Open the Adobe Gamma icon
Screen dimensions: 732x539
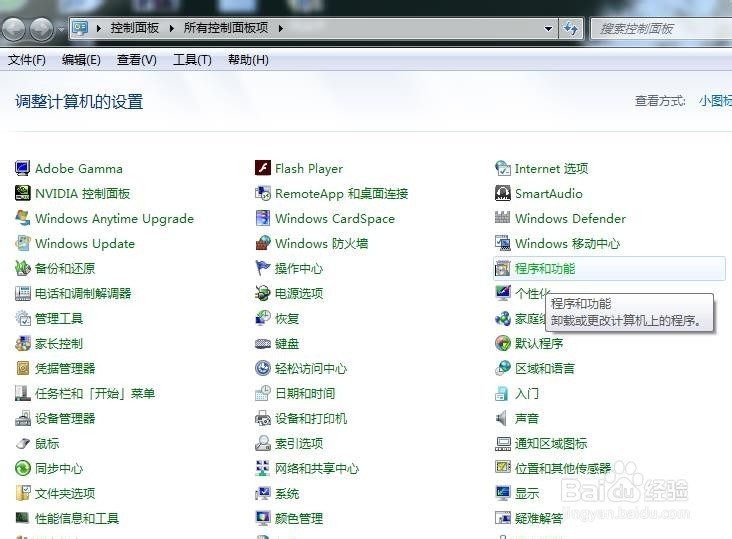pos(22,168)
